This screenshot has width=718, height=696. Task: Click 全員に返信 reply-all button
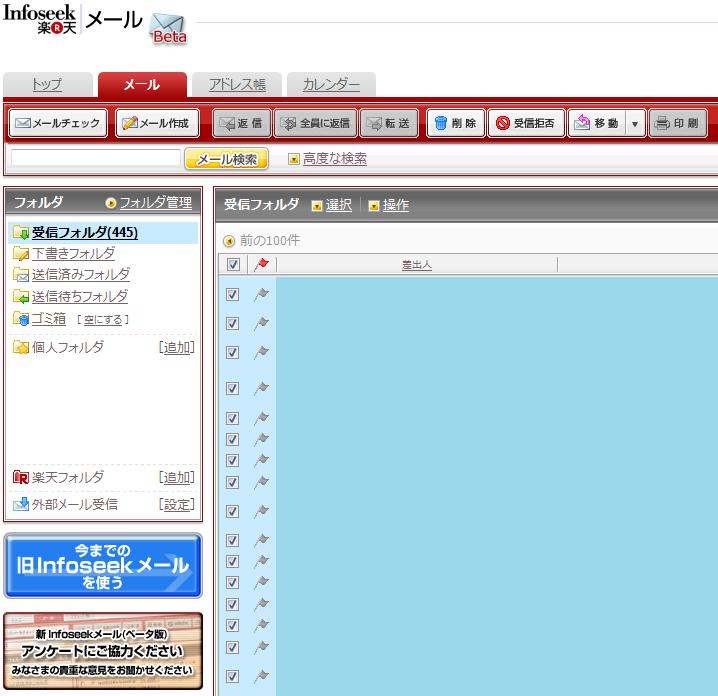click(315, 123)
